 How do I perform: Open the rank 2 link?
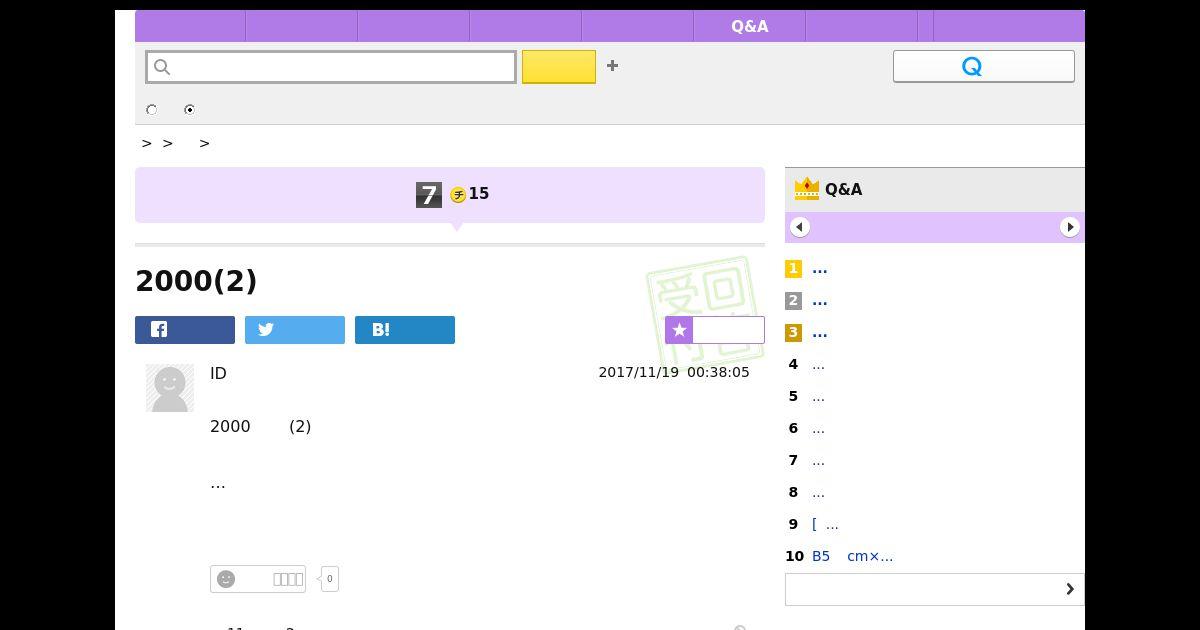click(x=820, y=301)
